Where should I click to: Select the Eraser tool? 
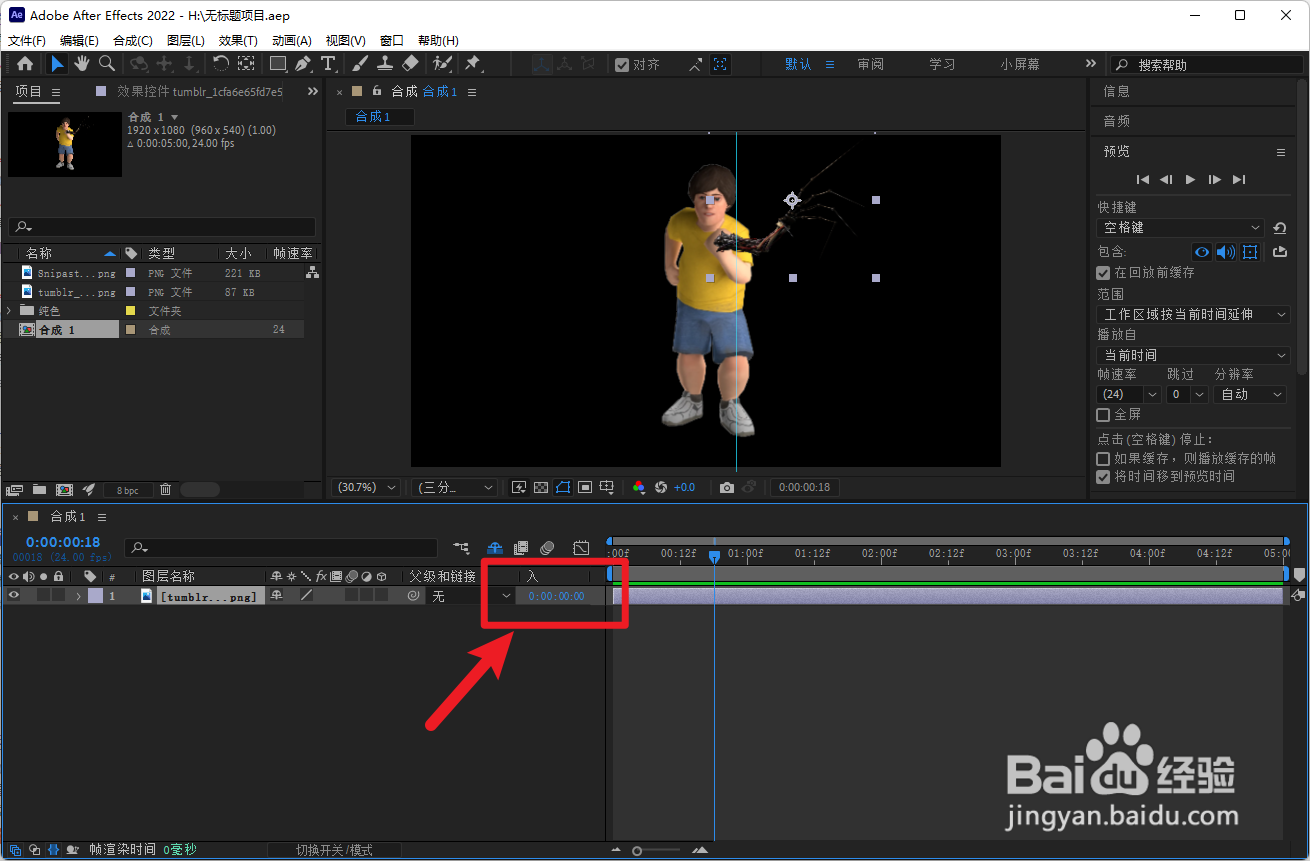(x=410, y=64)
